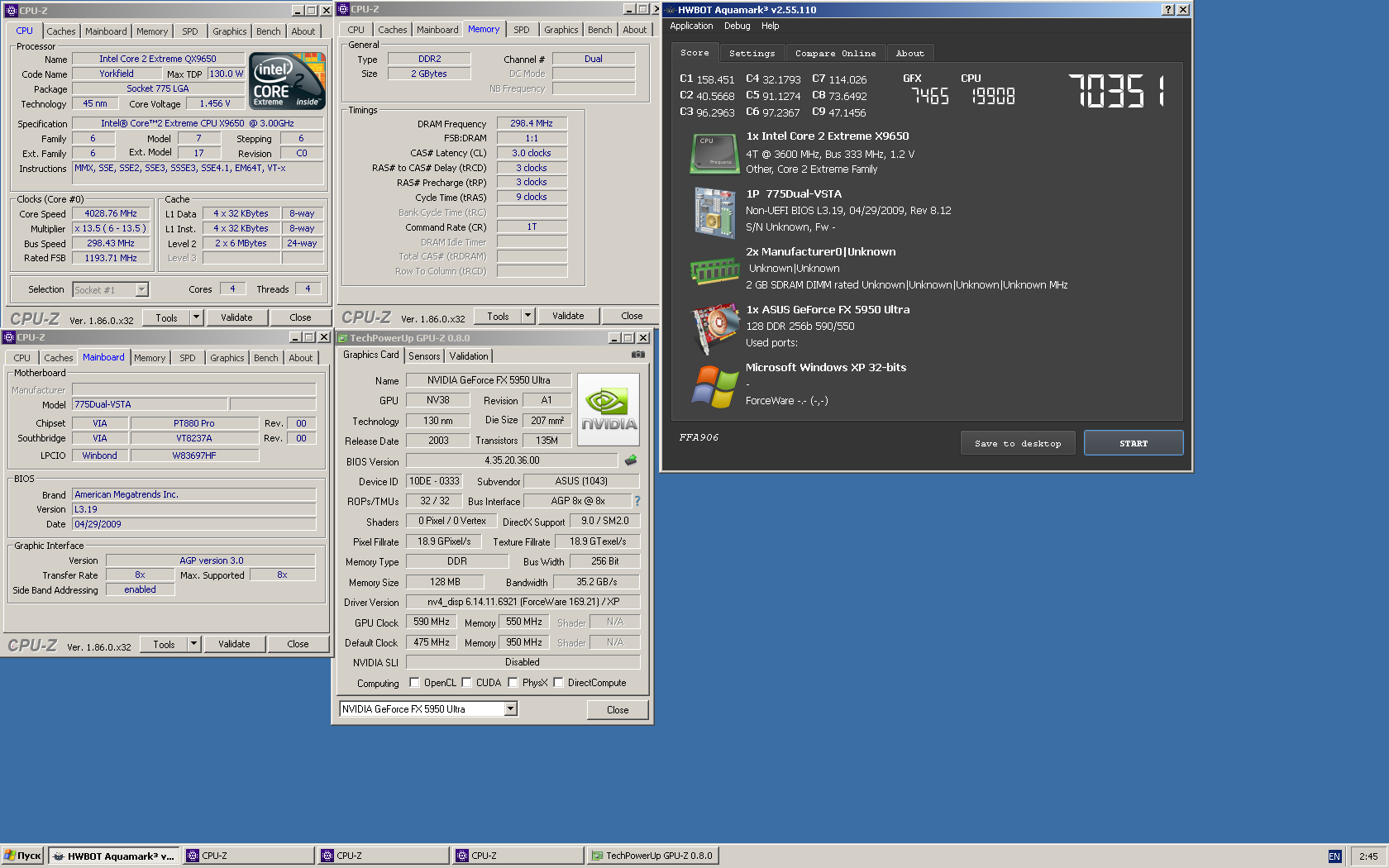Switch to HWBOT Aquamark taskbar item
1389x868 pixels.
pyautogui.click(x=113, y=856)
